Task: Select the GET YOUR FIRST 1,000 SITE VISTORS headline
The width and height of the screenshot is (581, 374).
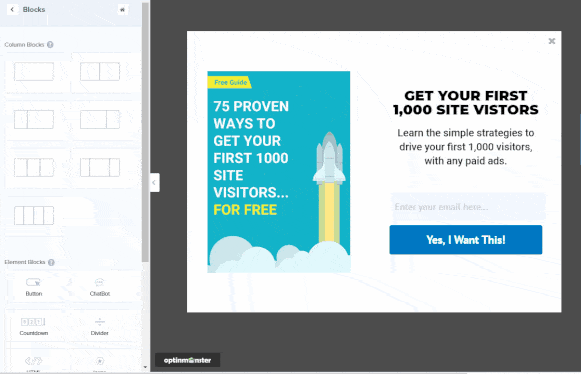Action: pos(466,103)
